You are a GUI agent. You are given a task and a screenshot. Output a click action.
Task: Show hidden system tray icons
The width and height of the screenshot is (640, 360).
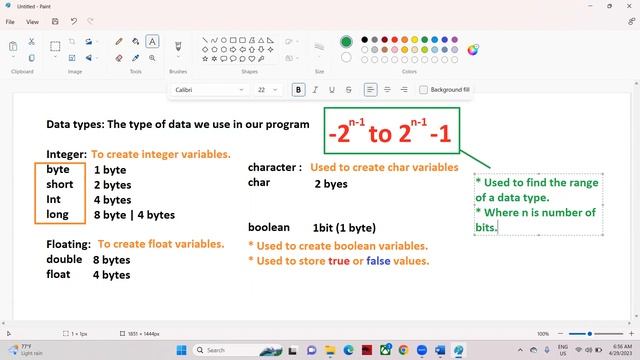[520, 350]
